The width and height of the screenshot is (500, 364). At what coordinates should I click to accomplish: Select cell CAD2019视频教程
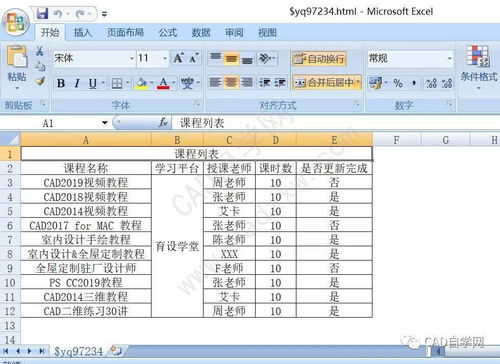click(86, 183)
